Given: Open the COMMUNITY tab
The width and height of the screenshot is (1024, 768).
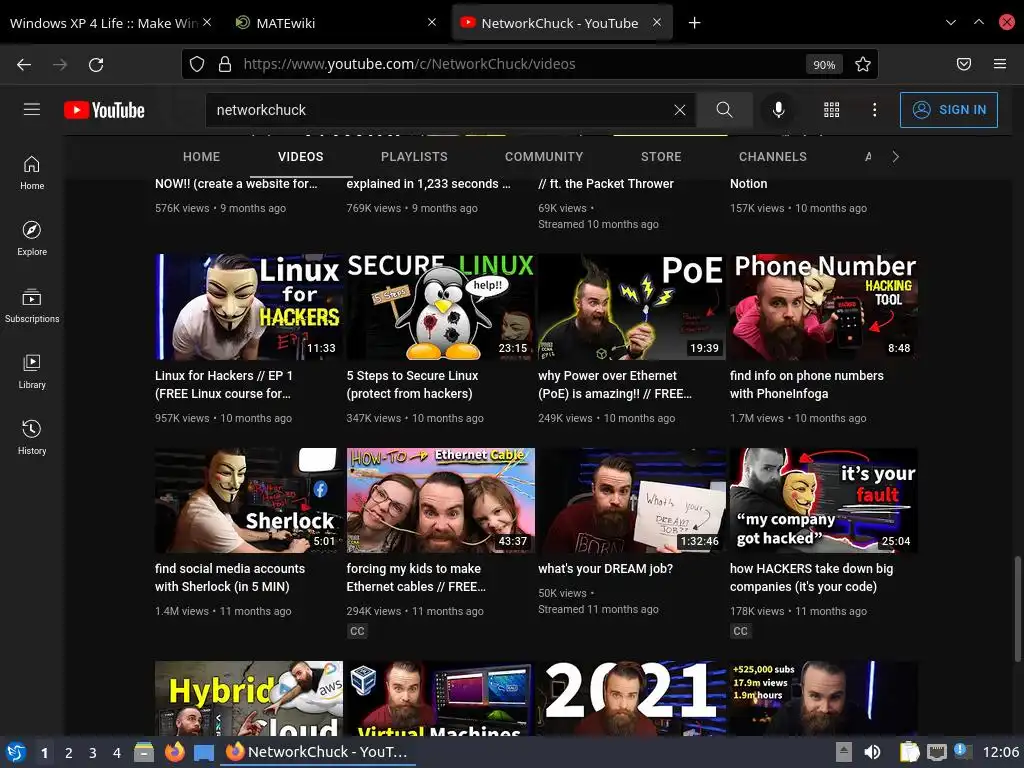Looking at the screenshot, I should pyautogui.click(x=544, y=157).
